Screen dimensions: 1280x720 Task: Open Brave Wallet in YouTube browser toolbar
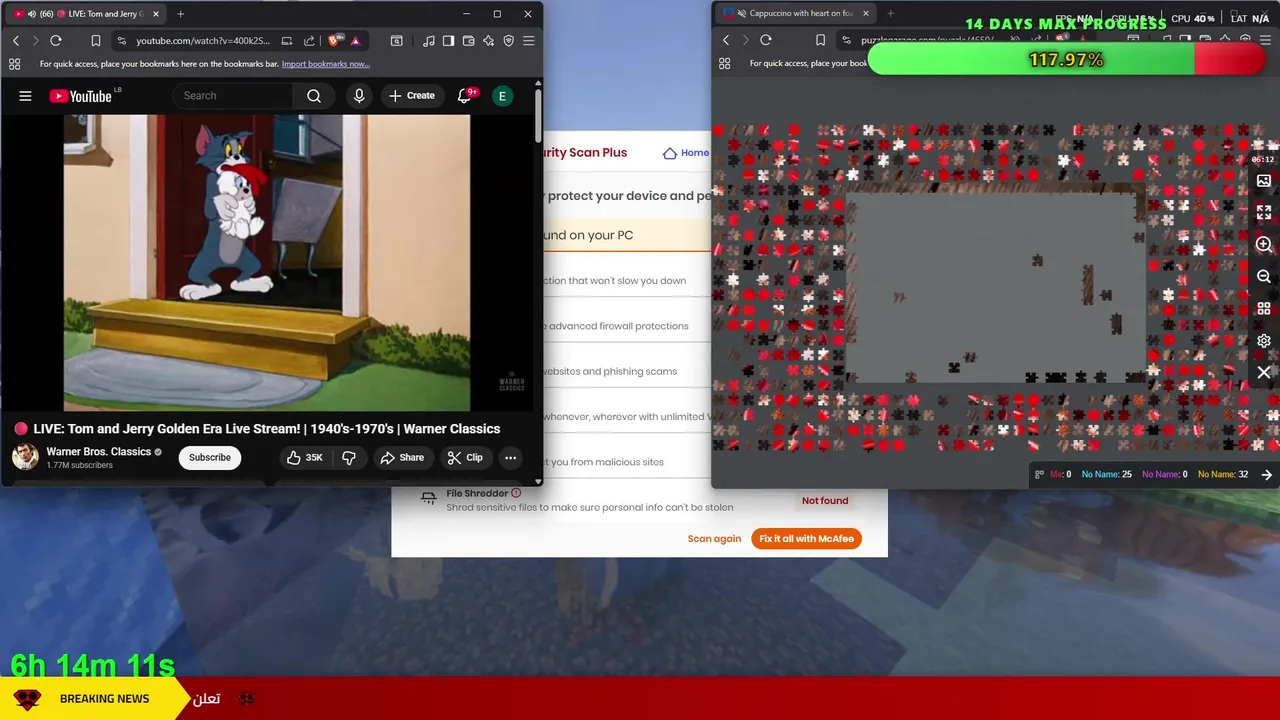click(x=469, y=41)
